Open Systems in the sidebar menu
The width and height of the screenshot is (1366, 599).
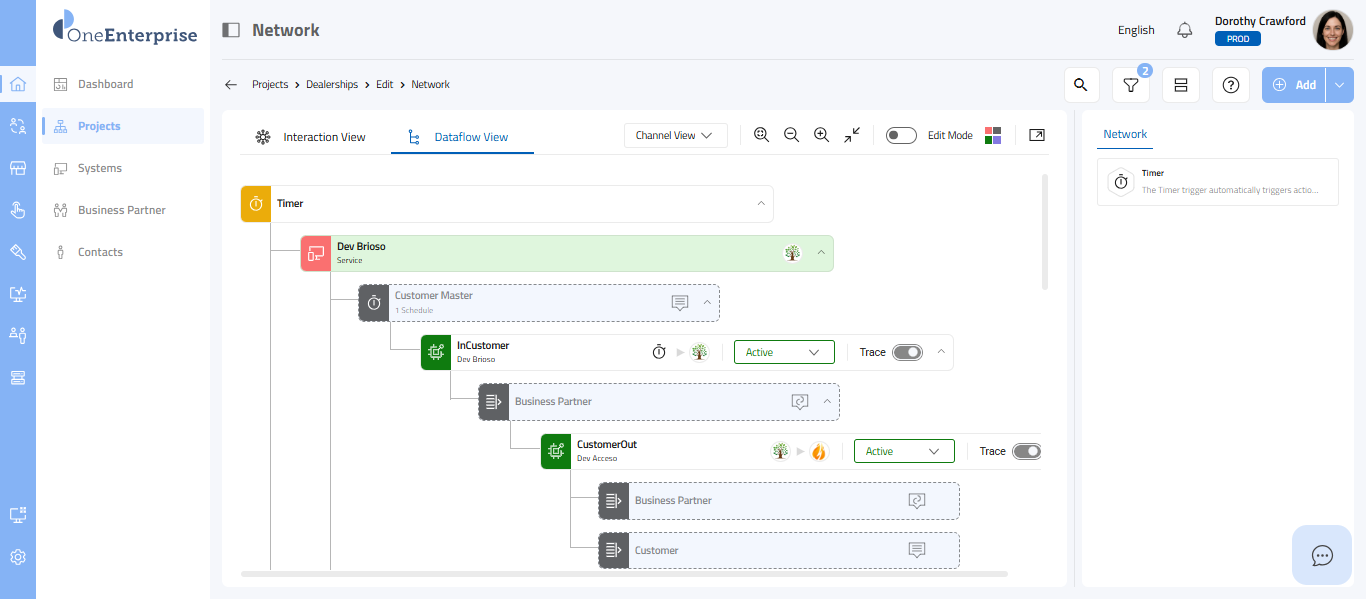[100, 168]
